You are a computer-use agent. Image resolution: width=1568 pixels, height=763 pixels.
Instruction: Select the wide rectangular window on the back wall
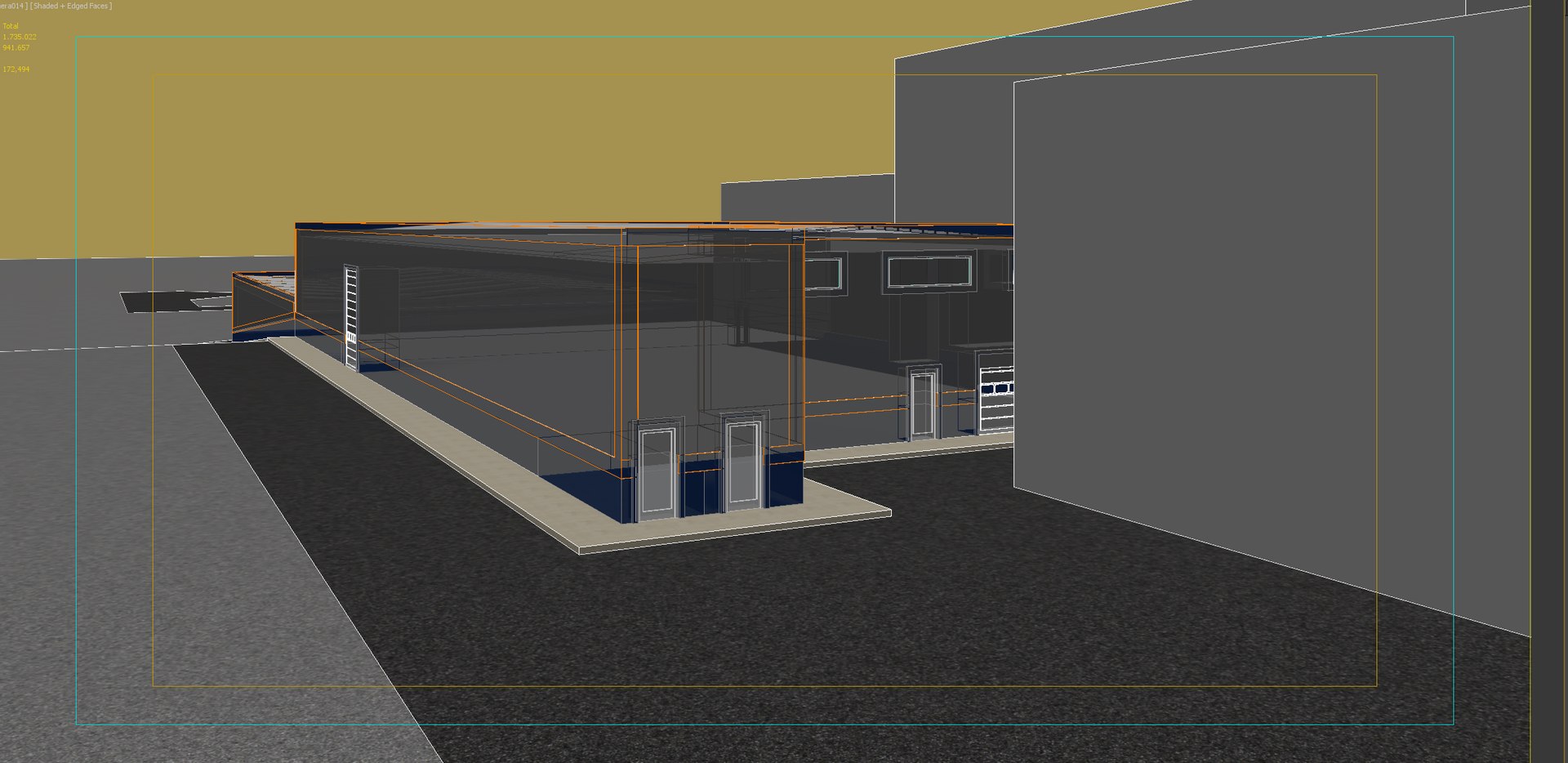(x=929, y=272)
